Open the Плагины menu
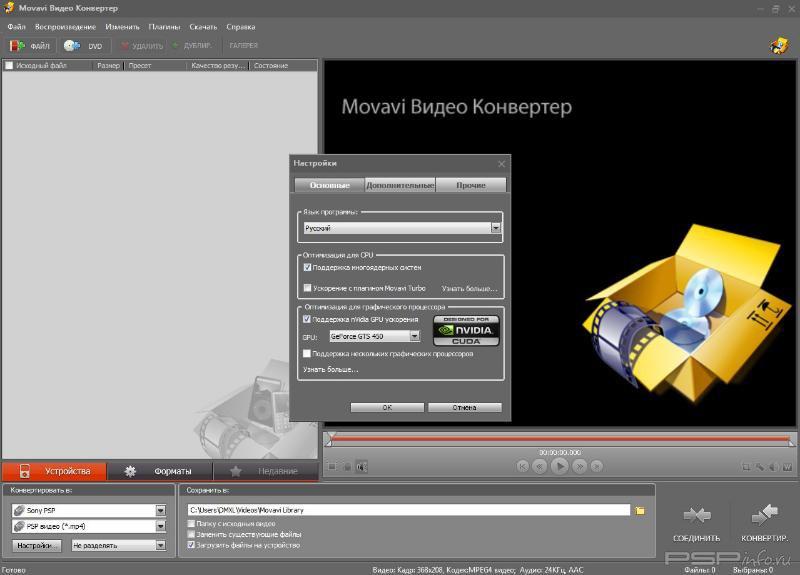Image resolution: width=800 pixels, height=575 pixels. coord(164,26)
